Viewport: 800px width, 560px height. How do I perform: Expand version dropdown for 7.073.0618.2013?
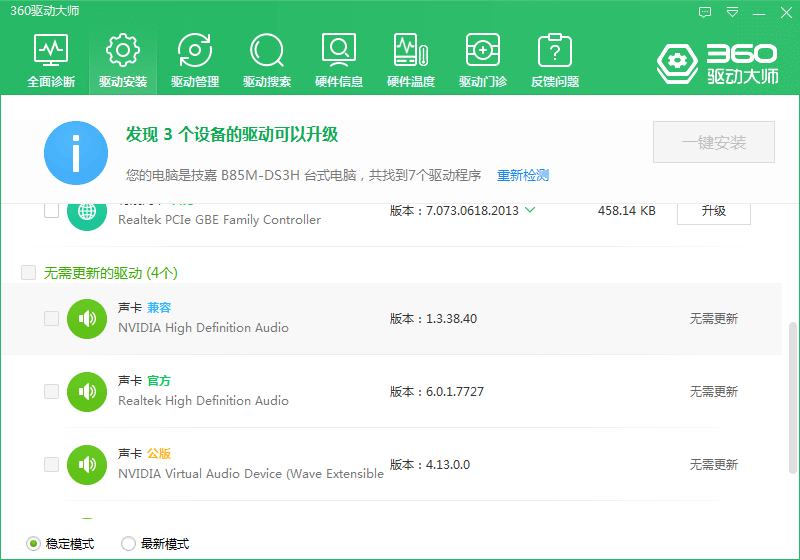click(x=530, y=210)
